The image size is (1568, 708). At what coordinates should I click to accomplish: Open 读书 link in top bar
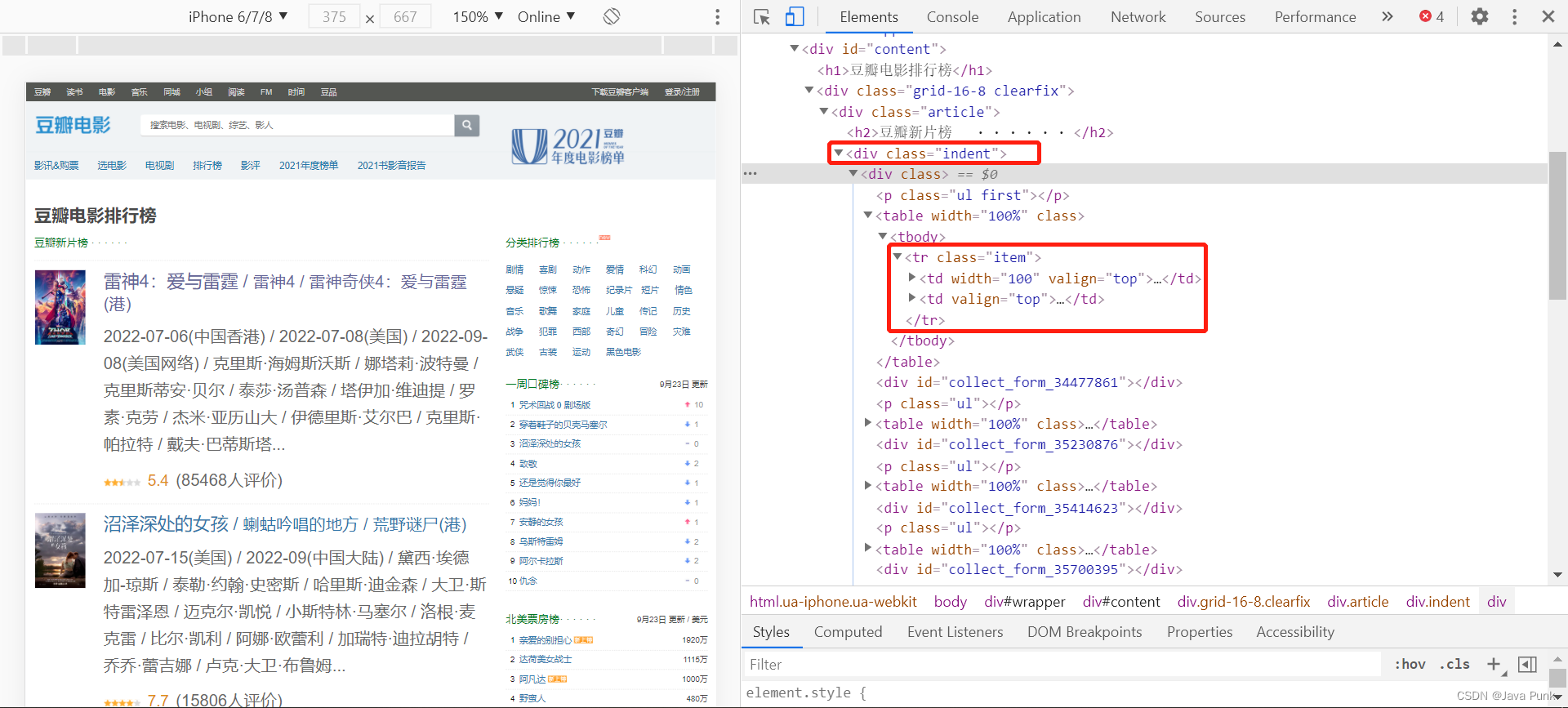74,91
